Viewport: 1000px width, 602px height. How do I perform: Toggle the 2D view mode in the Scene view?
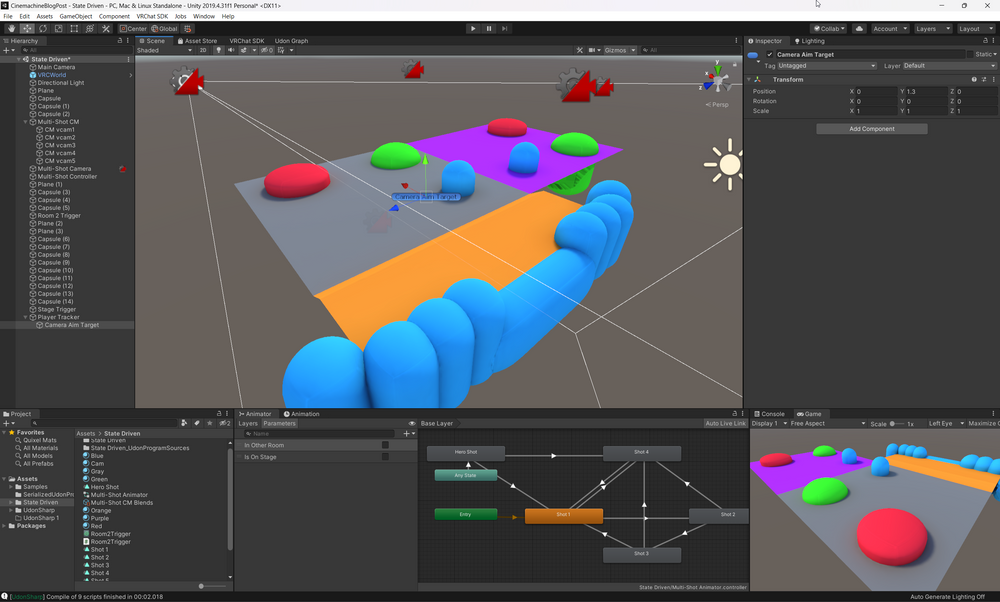click(x=201, y=50)
